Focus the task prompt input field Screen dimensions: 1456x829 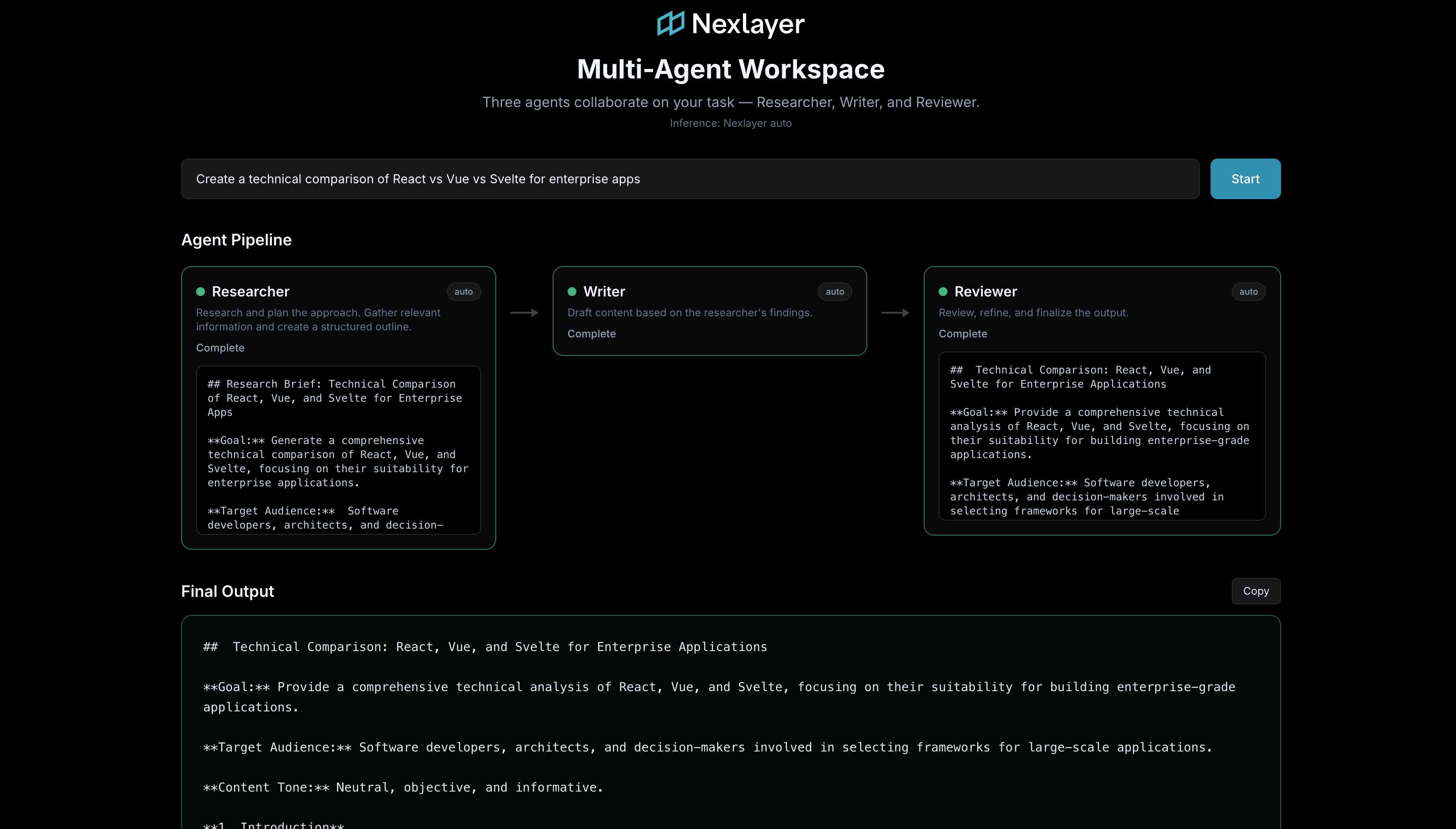(x=690, y=179)
